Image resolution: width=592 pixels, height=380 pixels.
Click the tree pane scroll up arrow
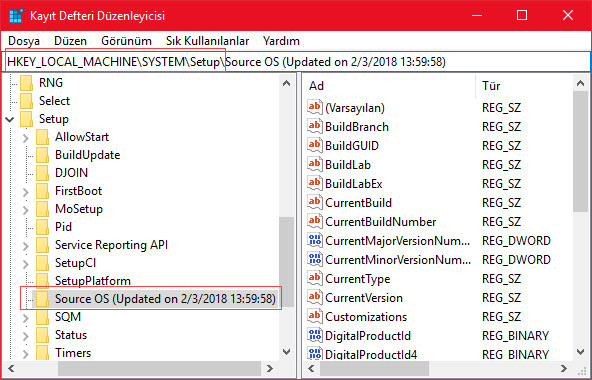pyautogui.click(x=287, y=83)
